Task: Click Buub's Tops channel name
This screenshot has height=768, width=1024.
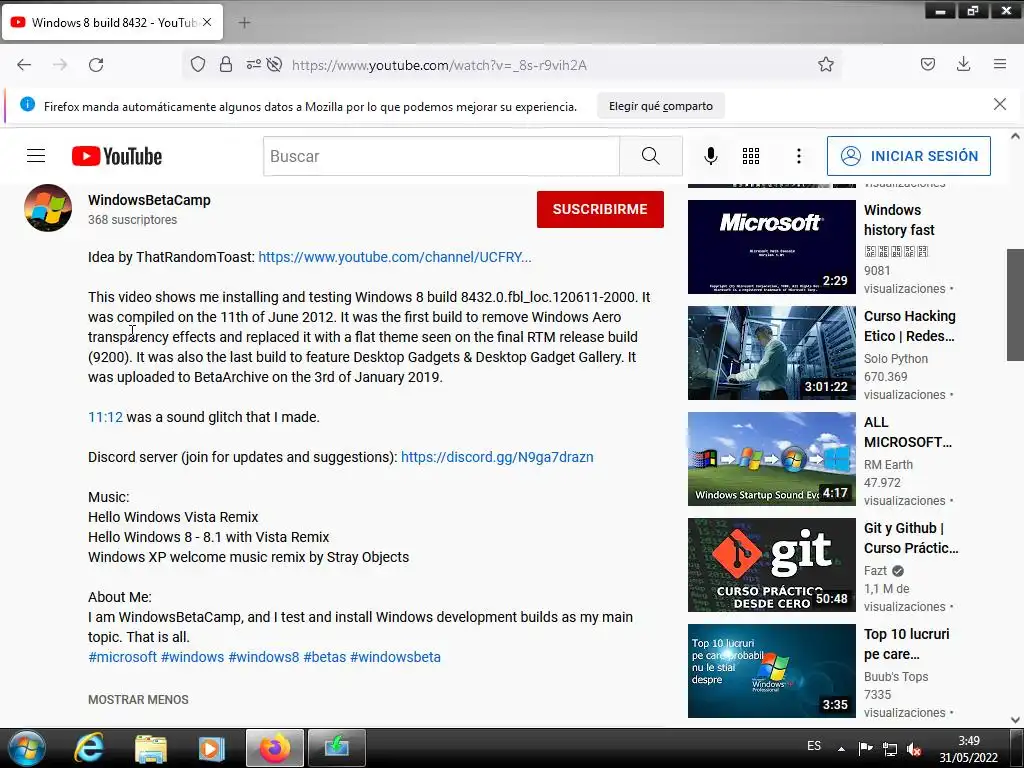Action: click(896, 677)
